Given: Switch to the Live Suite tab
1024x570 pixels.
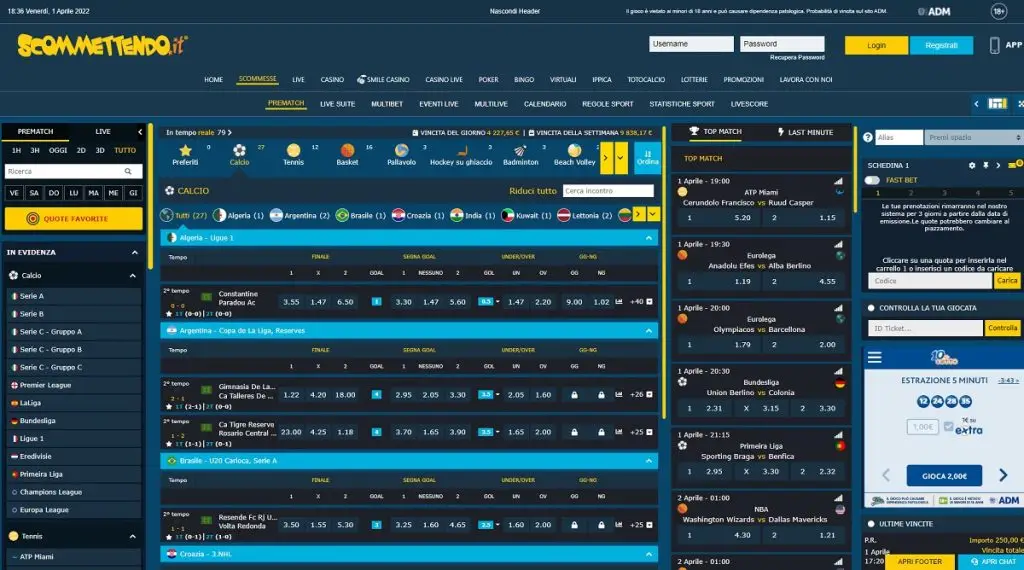Looking at the screenshot, I should (x=338, y=104).
